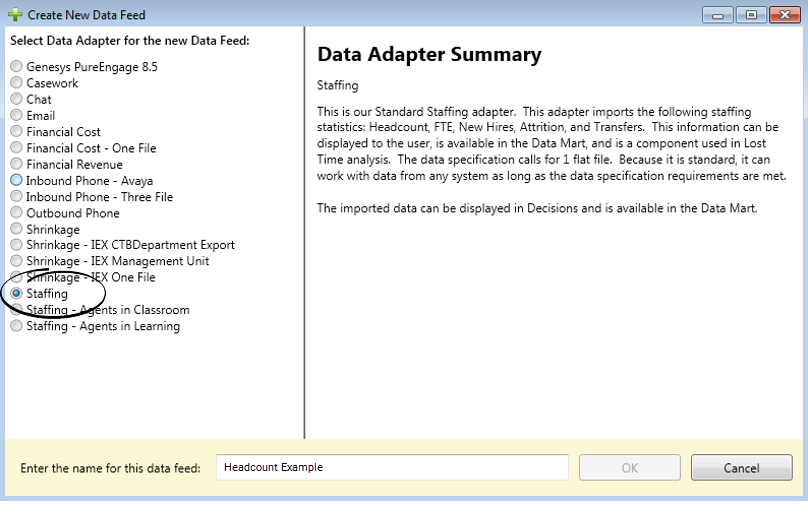Viewport: 808px width, 513px height.
Task: Click the 'imported data can be displayed' sentence
Action: pyautogui.click(x=537, y=208)
